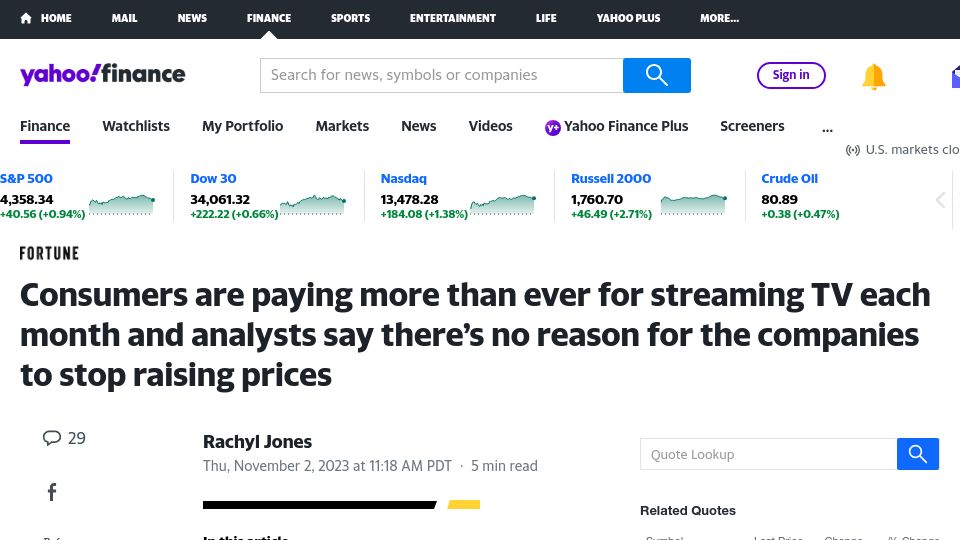This screenshot has width=960, height=540.
Task: Open the Crude Oil quote link
Action: click(x=789, y=179)
